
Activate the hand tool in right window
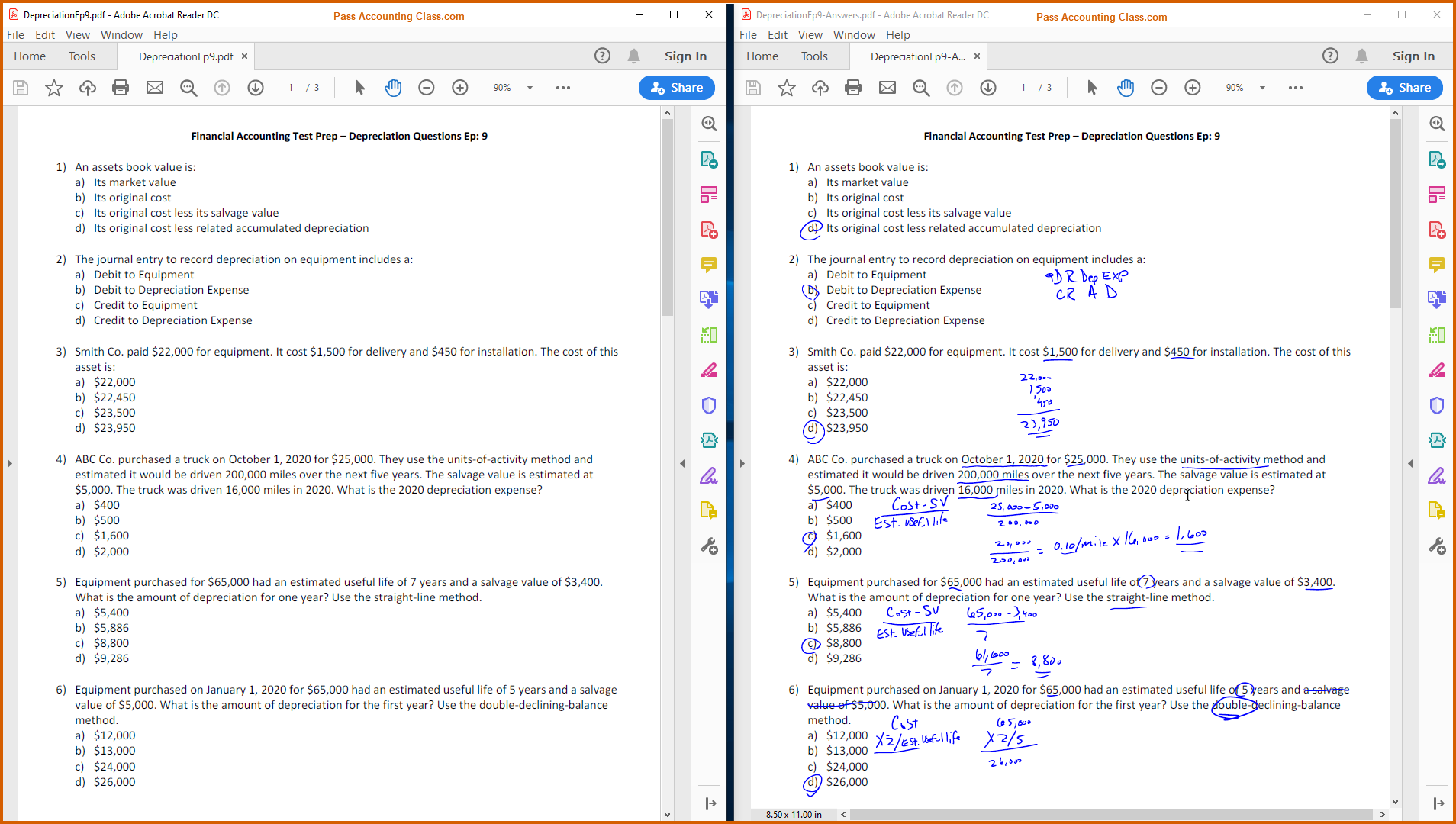1126,88
